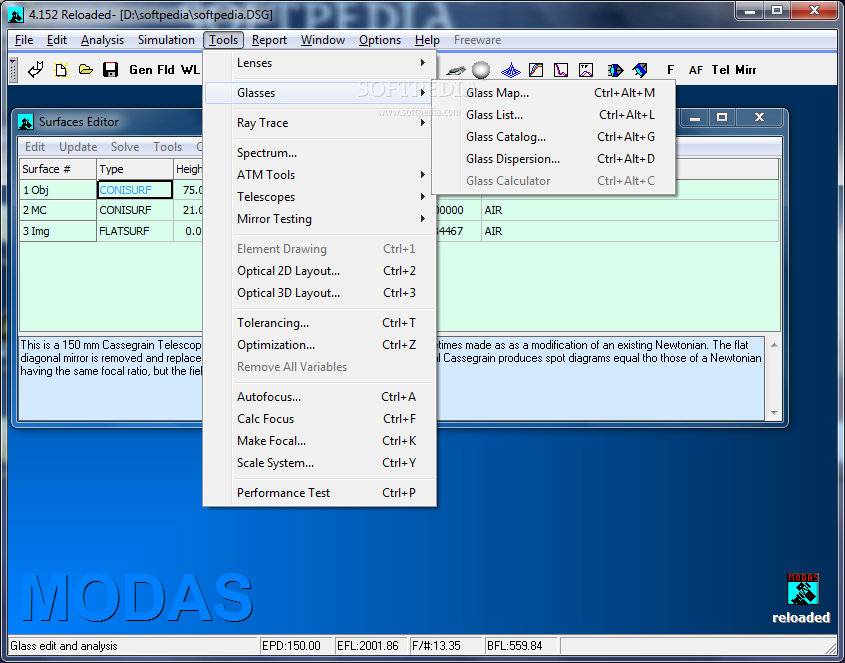Open the Help menu
The width and height of the screenshot is (845, 663).
click(x=427, y=40)
